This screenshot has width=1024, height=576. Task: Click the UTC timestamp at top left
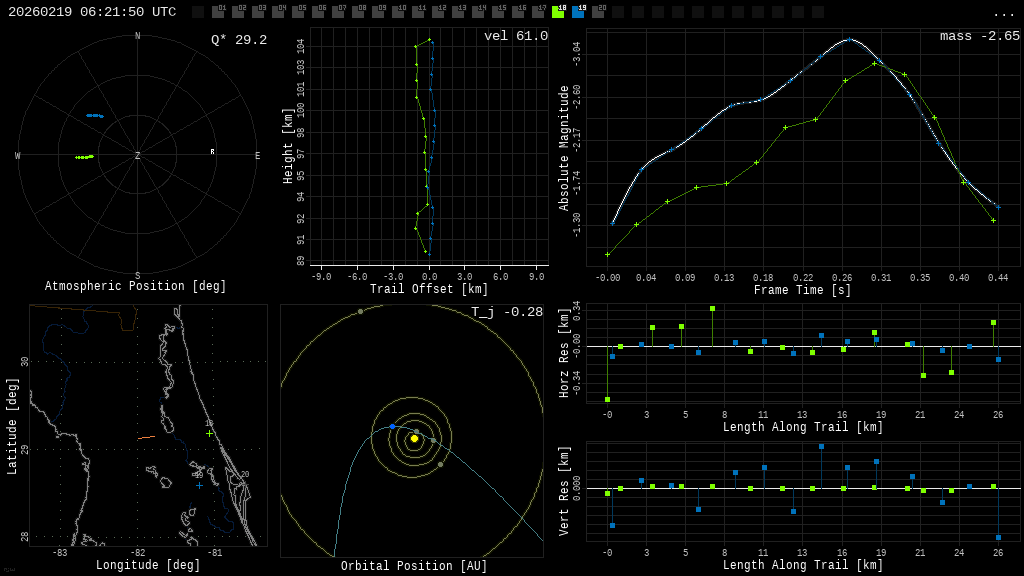[x=92, y=12]
